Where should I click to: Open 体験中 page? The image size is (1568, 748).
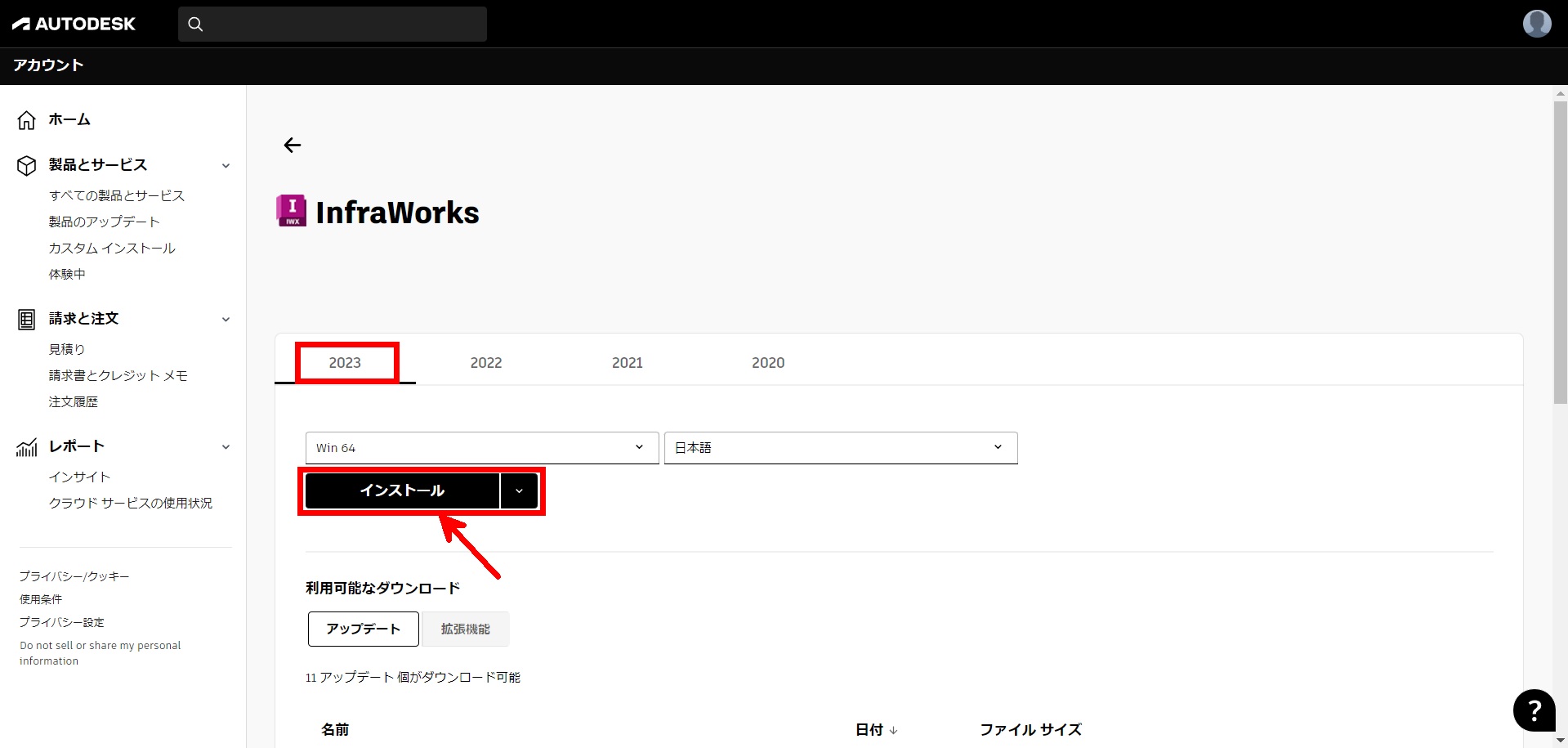tap(67, 274)
